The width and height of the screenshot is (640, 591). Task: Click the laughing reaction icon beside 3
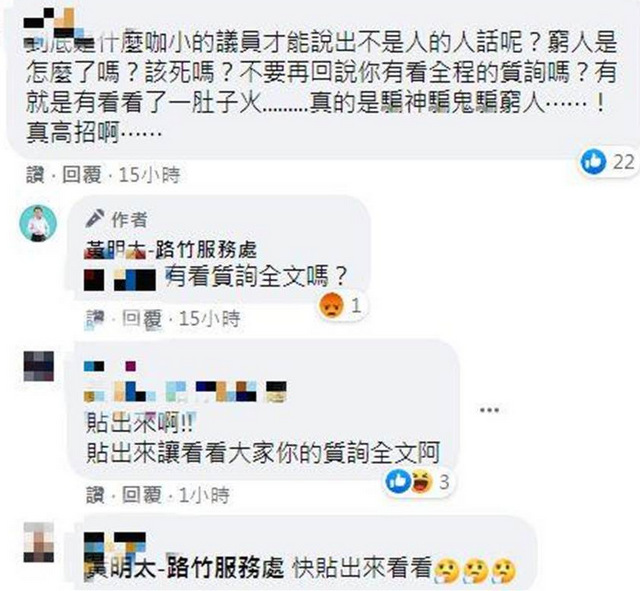pyautogui.click(x=422, y=482)
